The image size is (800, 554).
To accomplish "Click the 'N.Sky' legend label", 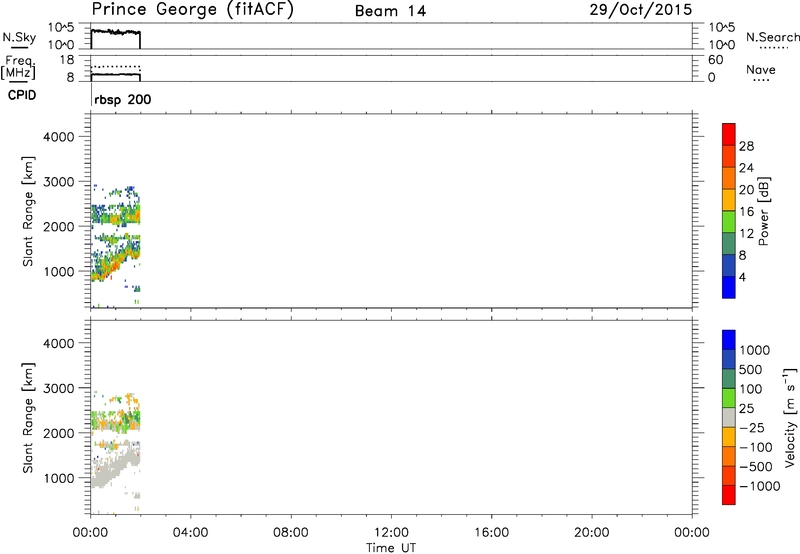I will point(19,37).
